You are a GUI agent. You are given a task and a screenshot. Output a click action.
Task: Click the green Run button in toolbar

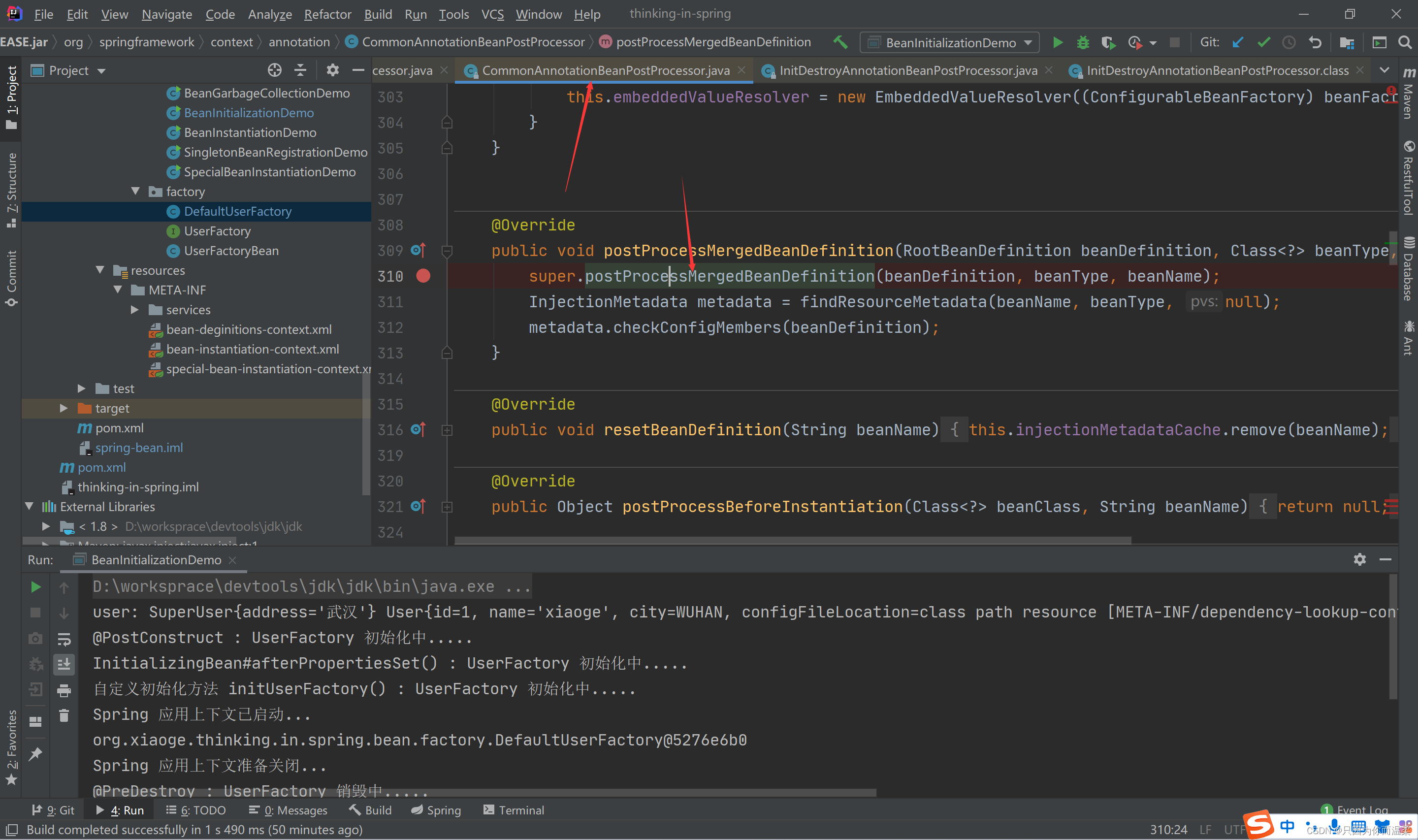click(x=1057, y=42)
